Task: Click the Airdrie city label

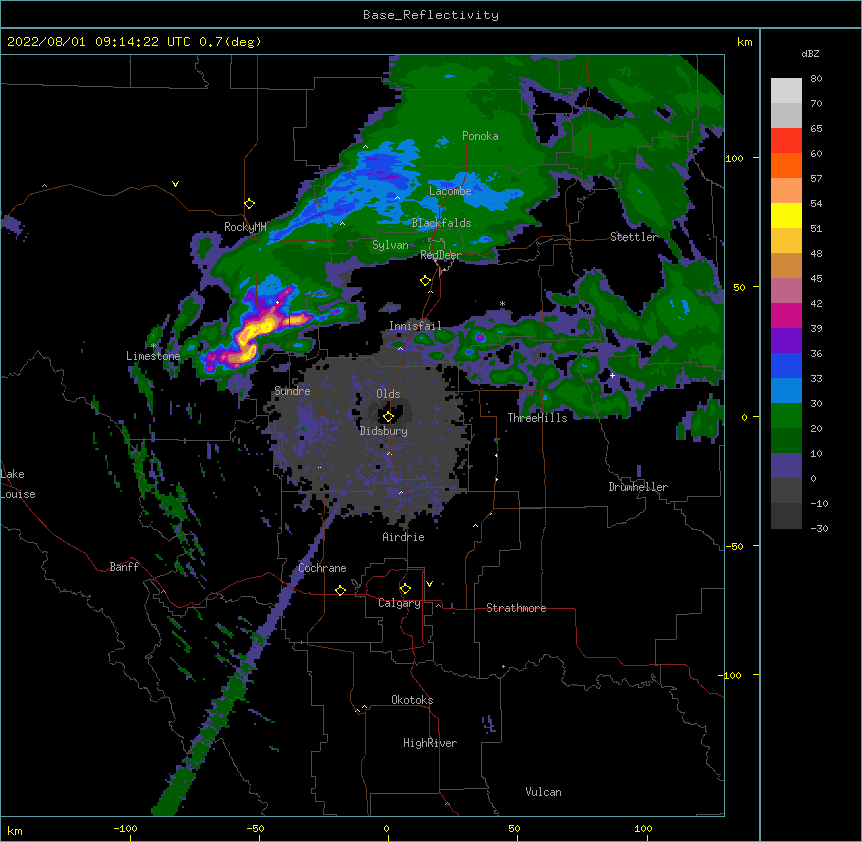Action: click(x=404, y=537)
